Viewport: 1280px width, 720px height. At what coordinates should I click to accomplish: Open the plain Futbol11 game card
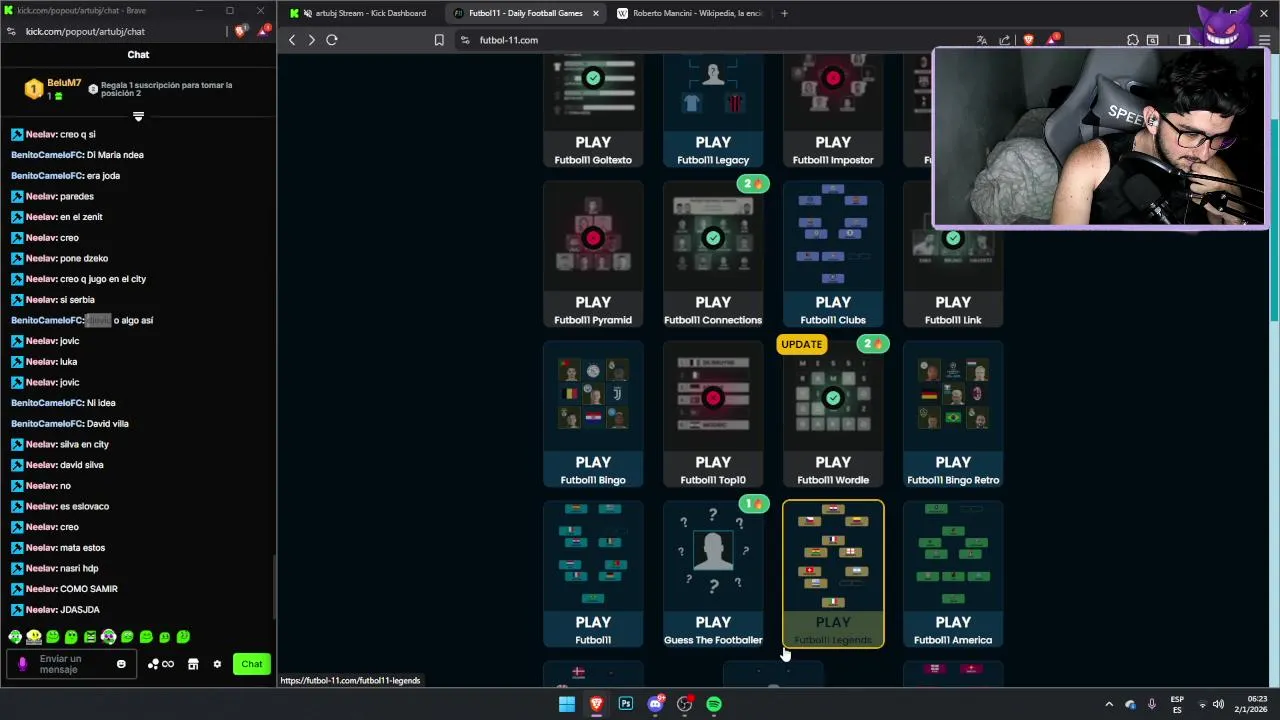[x=593, y=574]
